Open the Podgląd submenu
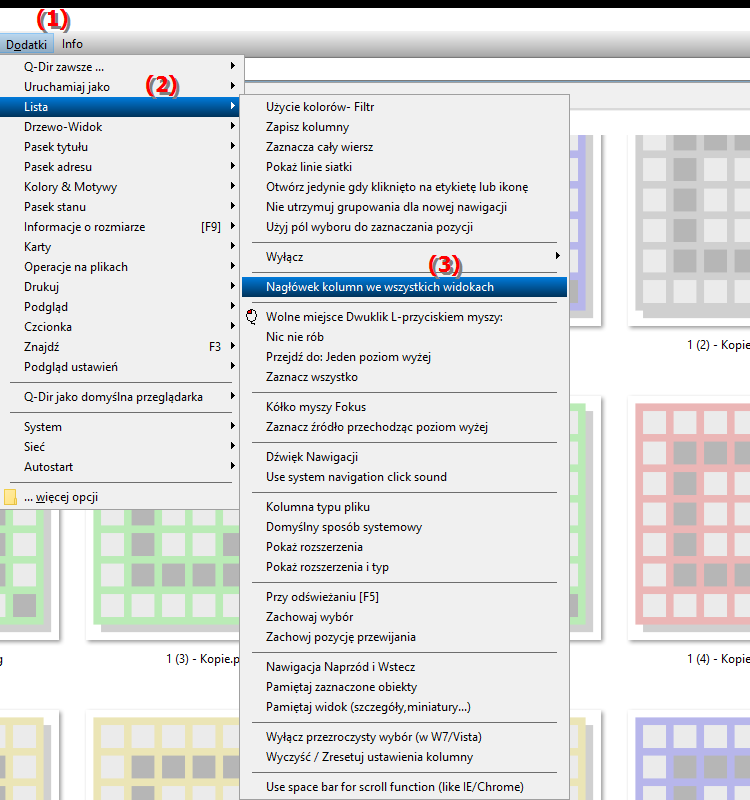 point(121,307)
